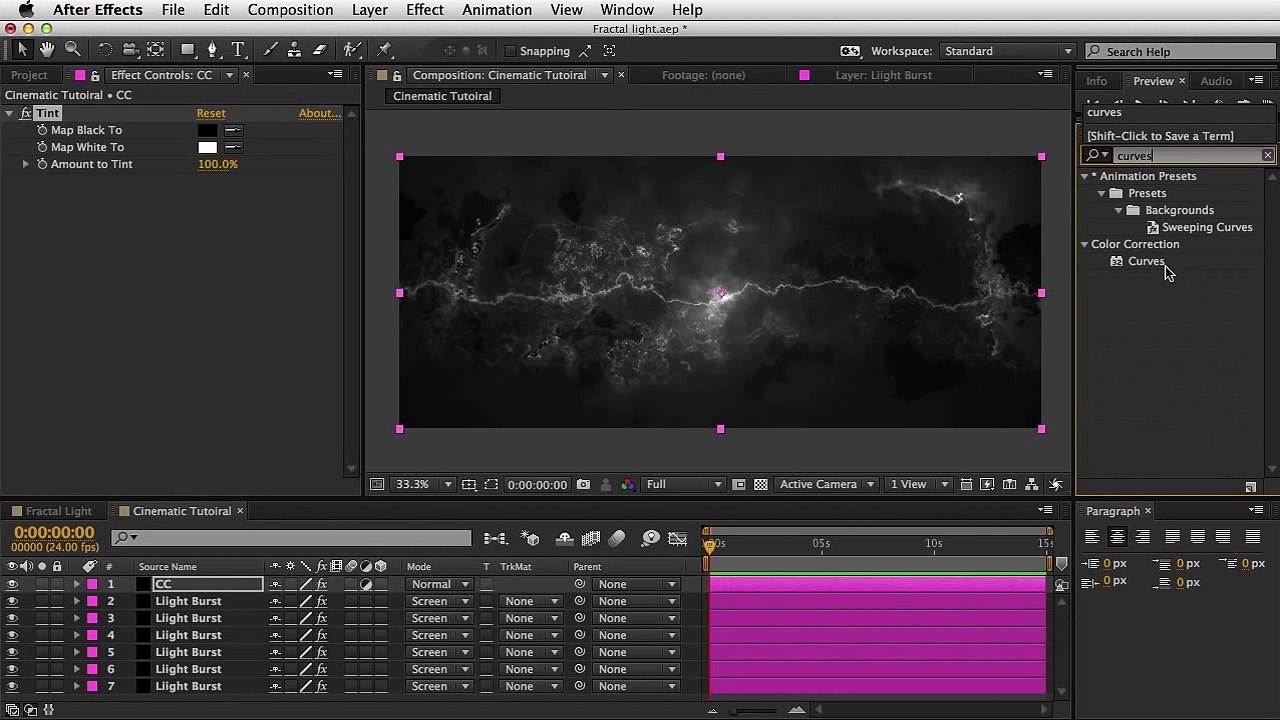Open the Active Camera view dropdown
Screen dimensions: 1280x720
(x=826, y=485)
